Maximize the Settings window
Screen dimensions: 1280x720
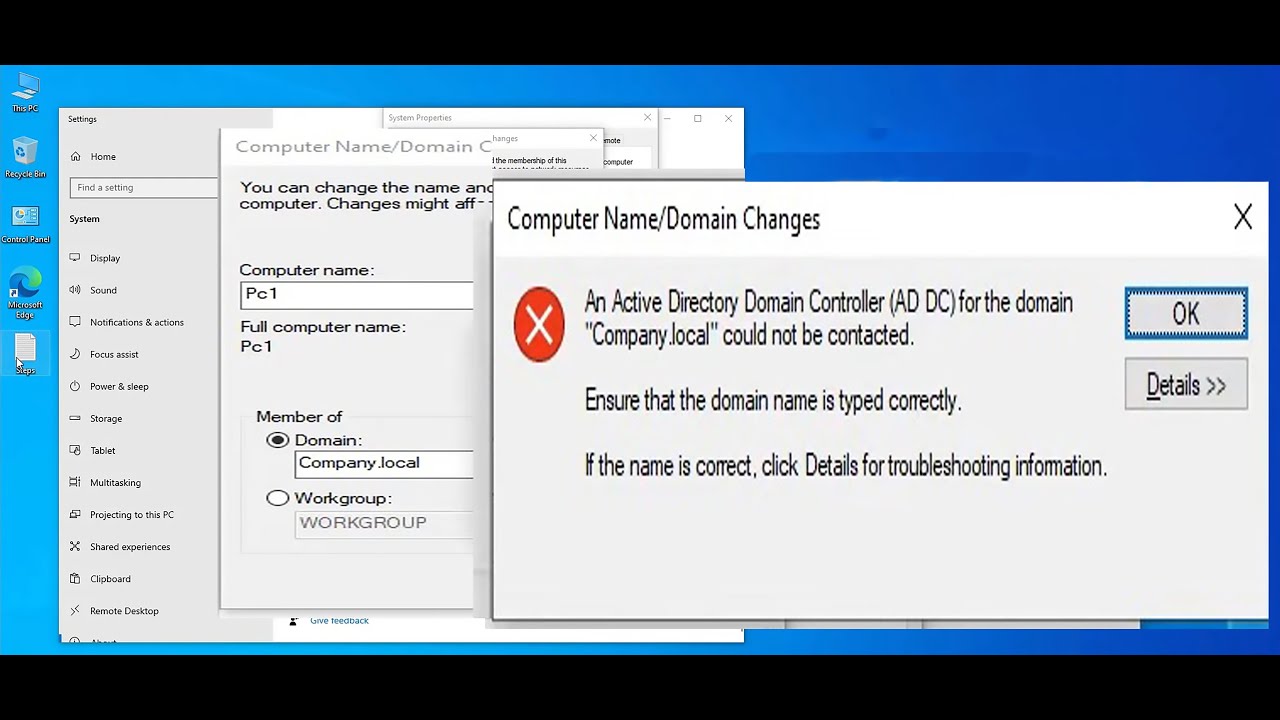click(697, 118)
